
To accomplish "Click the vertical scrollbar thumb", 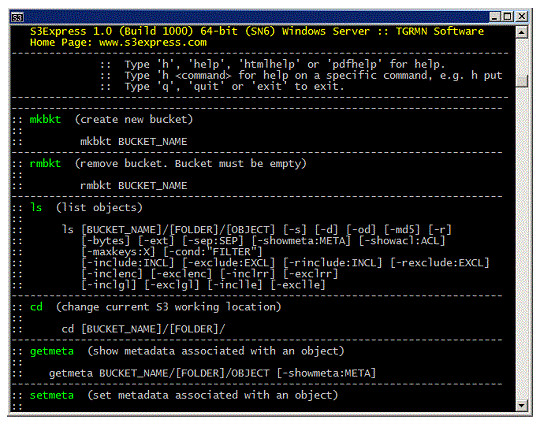I will pos(522,81).
